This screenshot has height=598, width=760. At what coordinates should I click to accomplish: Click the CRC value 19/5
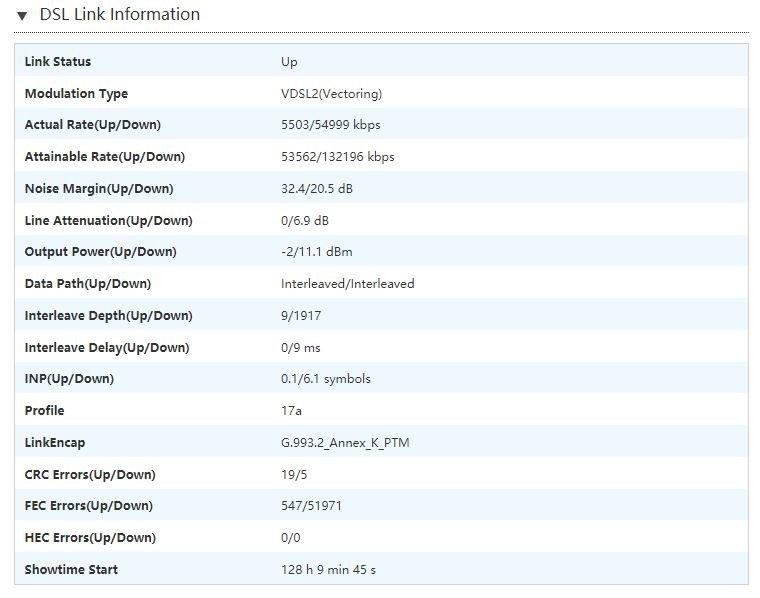coord(294,474)
